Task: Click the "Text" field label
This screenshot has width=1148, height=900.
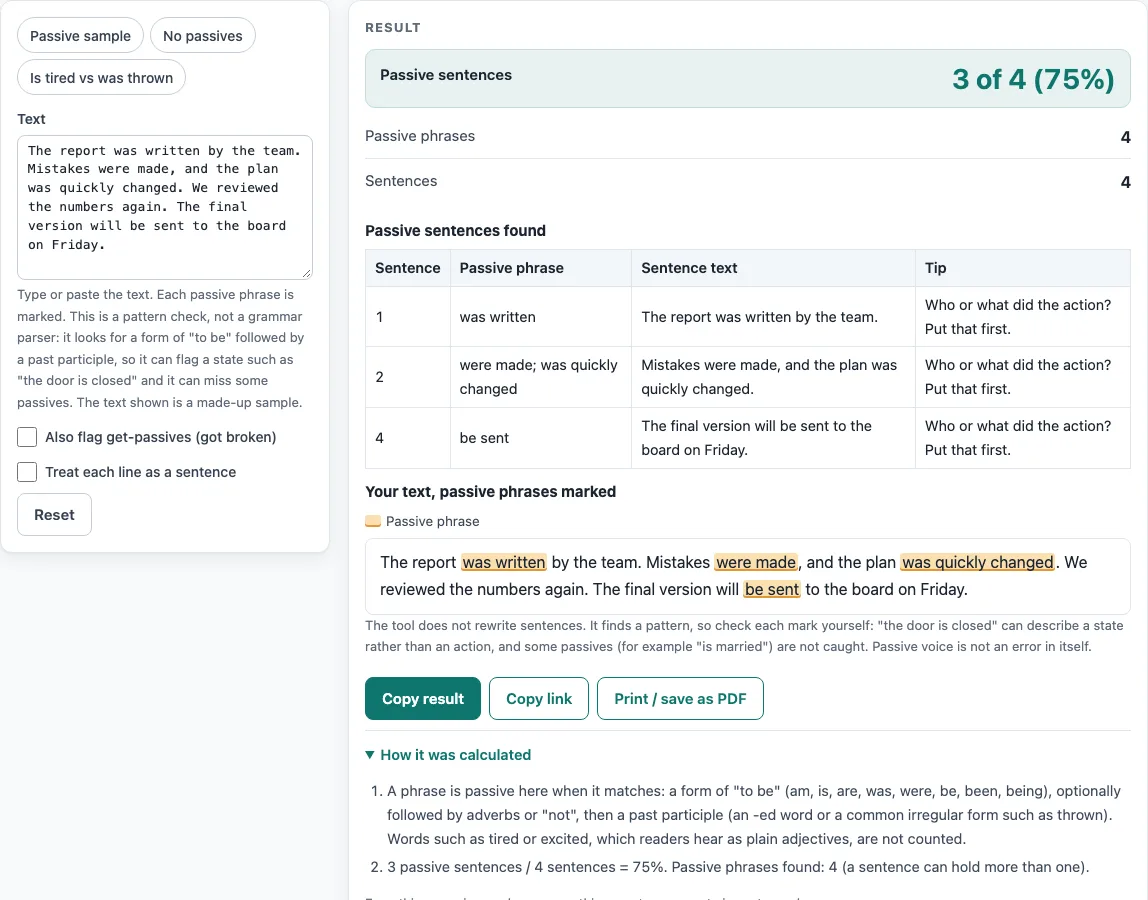Action: (x=31, y=119)
